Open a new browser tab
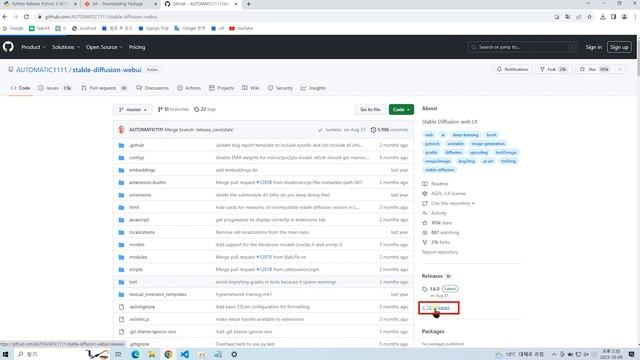Image resolution: width=640 pixels, height=360 pixels. pos(249,4)
